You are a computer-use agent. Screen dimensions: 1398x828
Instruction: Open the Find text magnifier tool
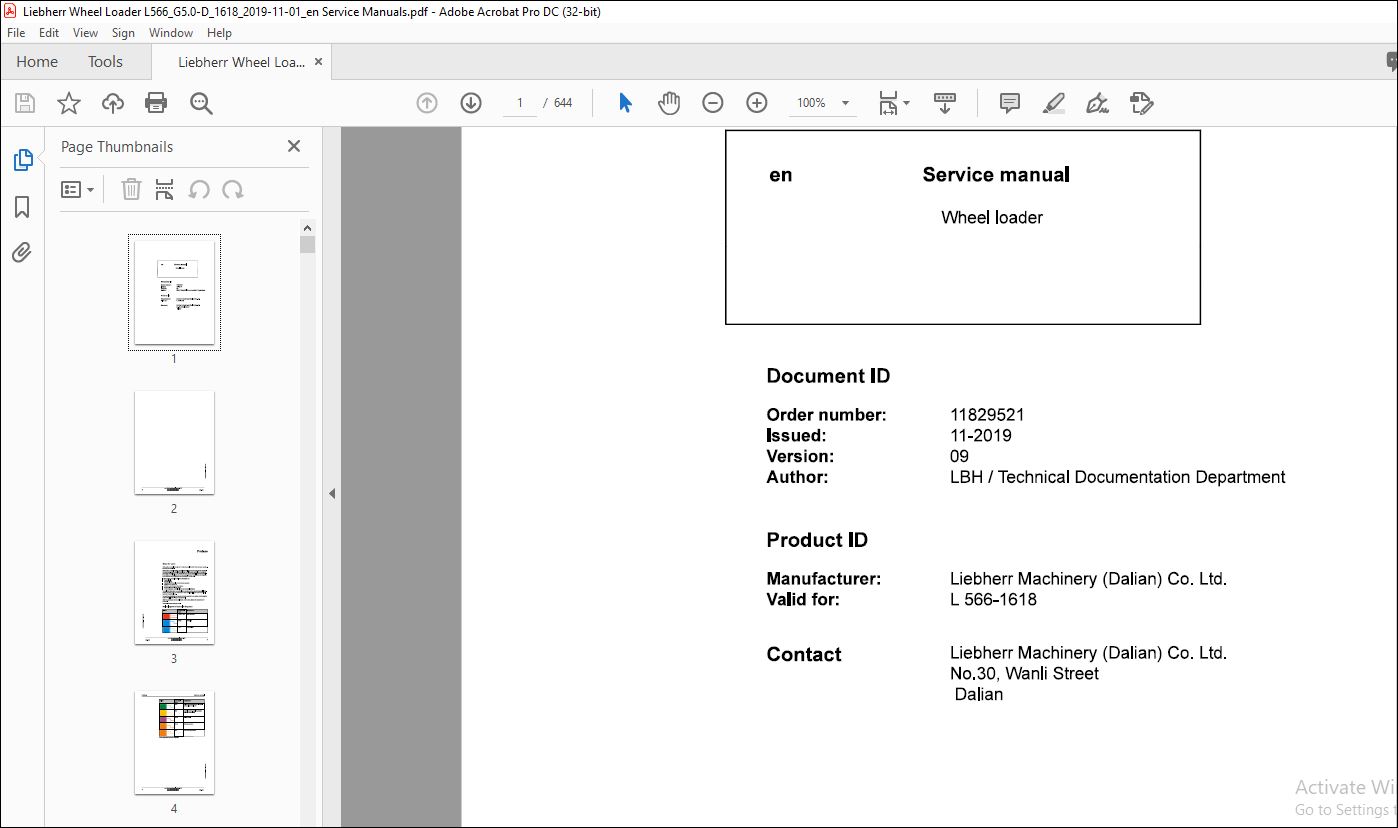click(201, 103)
